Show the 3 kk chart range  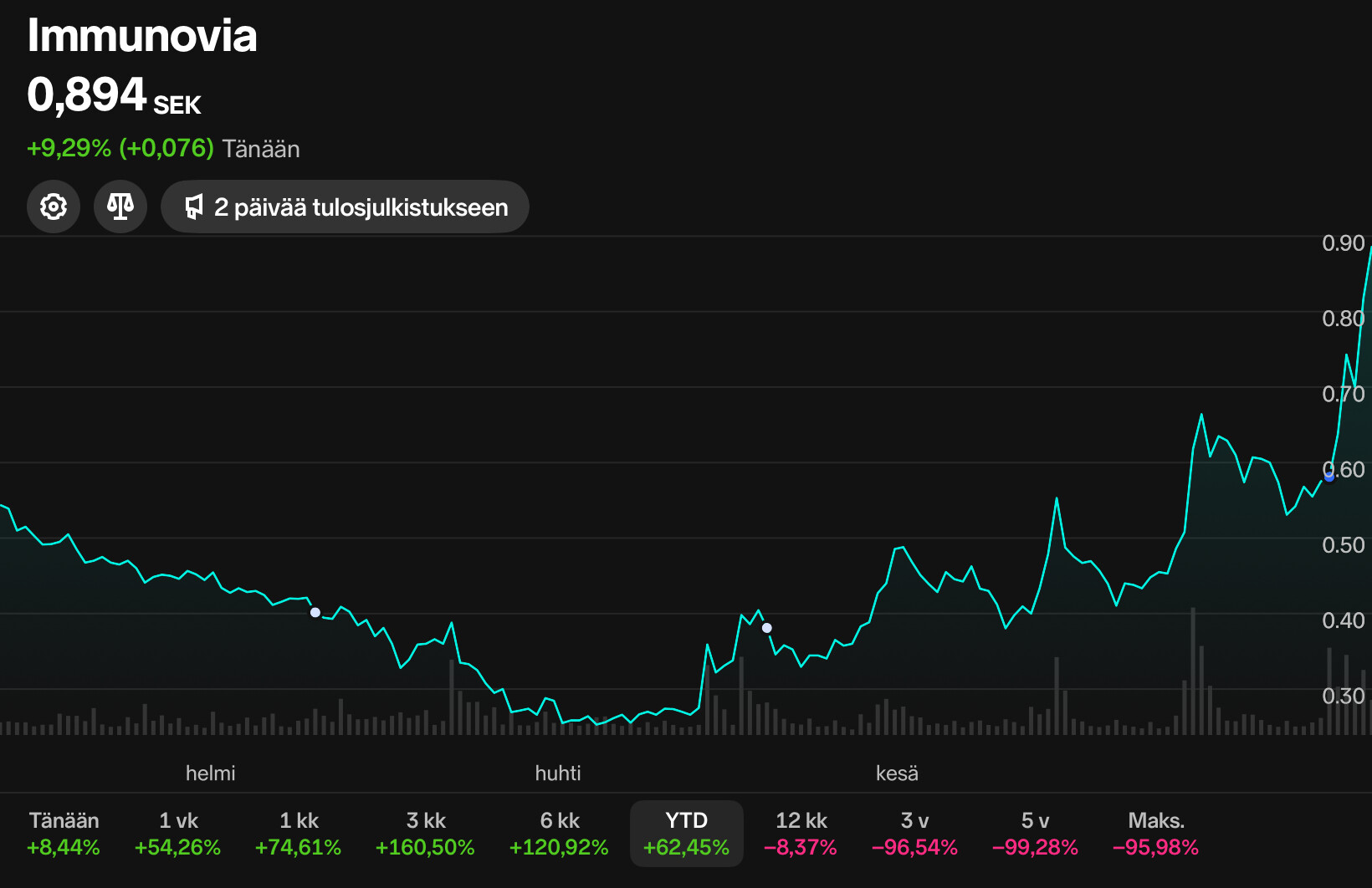click(x=425, y=834)
